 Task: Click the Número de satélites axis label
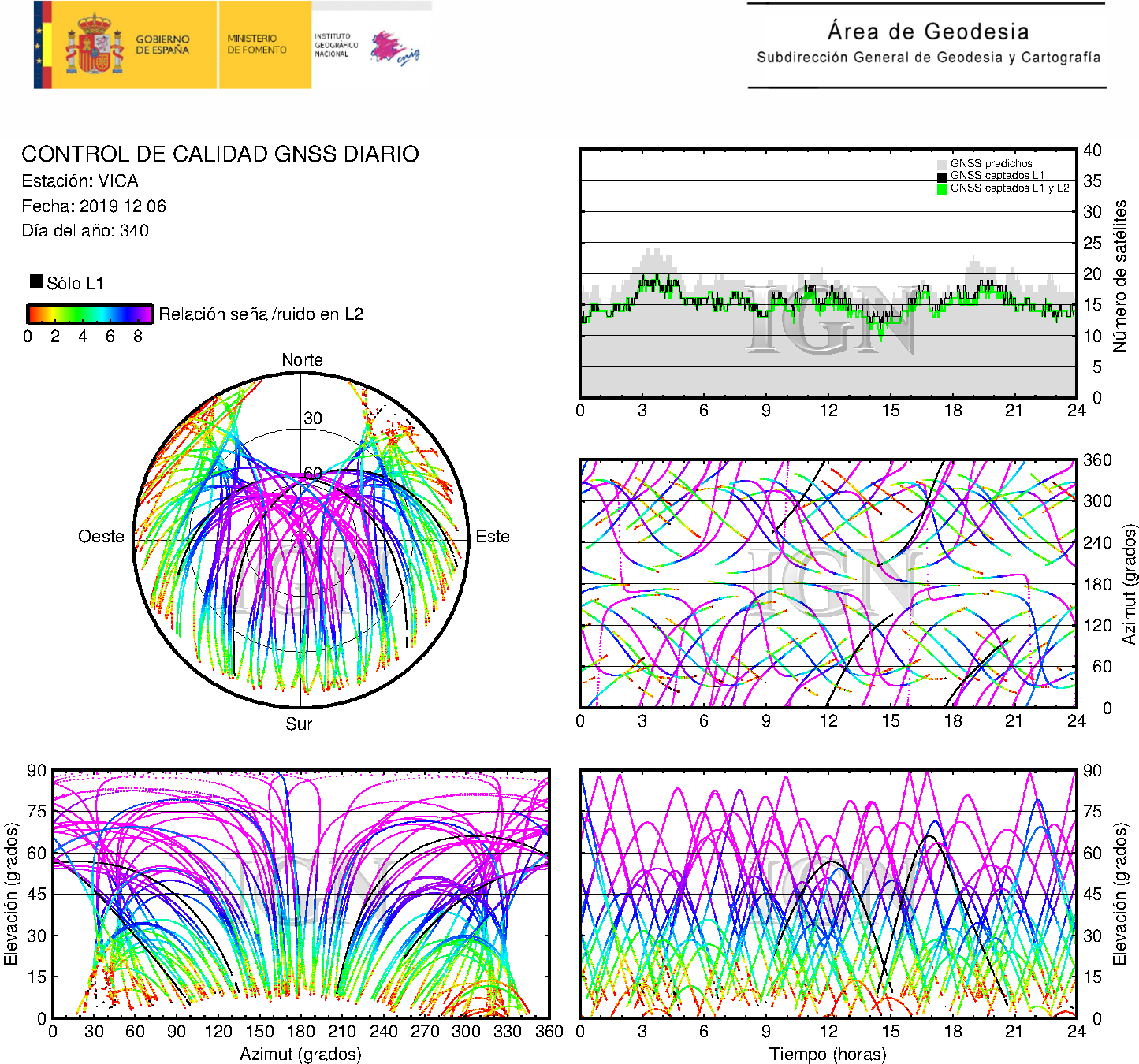1119,275
